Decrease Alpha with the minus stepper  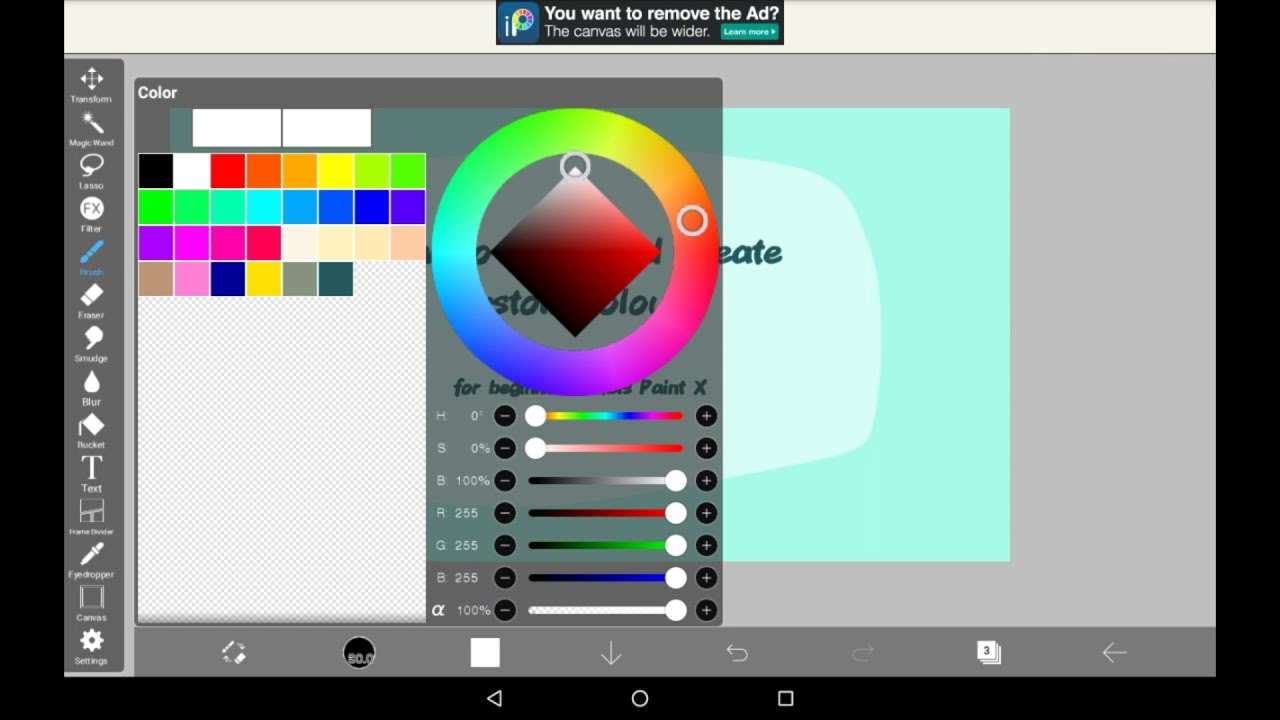click(507, 609)
